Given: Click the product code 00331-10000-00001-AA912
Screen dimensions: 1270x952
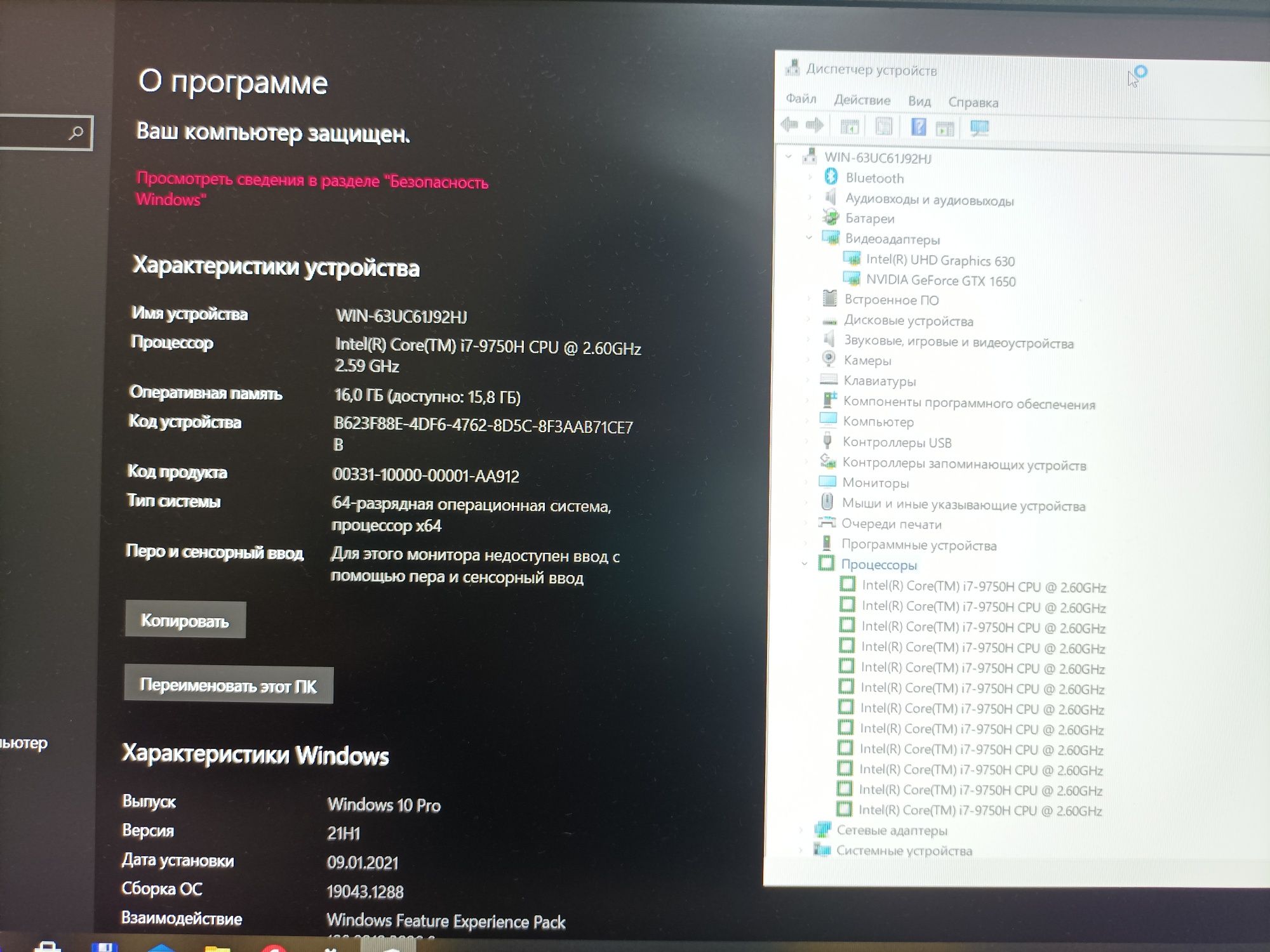Looking at the screenshot, I should click(x=425, y=475).
